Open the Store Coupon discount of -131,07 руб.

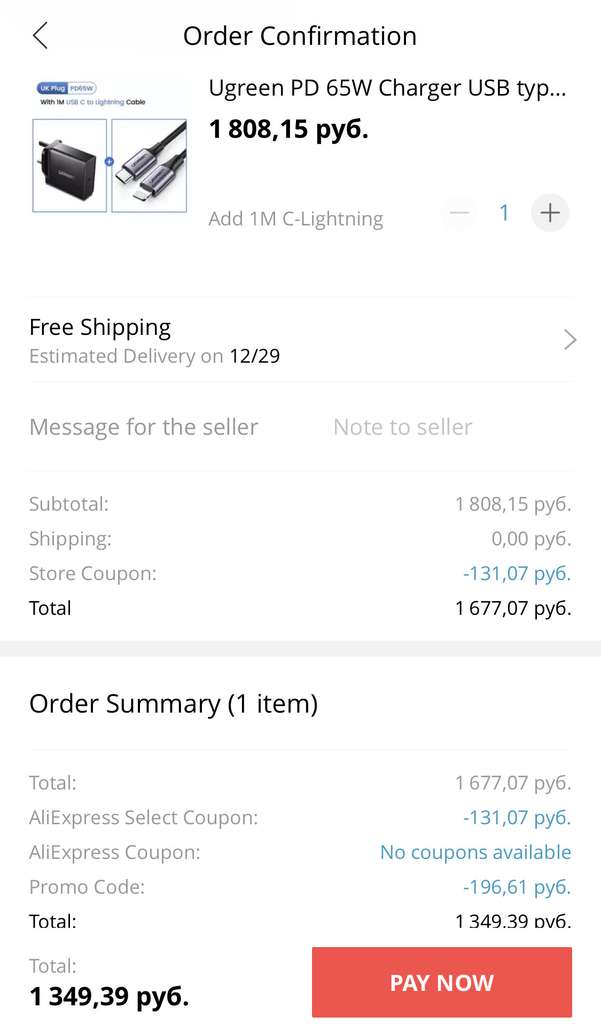(x=517, y=573)
